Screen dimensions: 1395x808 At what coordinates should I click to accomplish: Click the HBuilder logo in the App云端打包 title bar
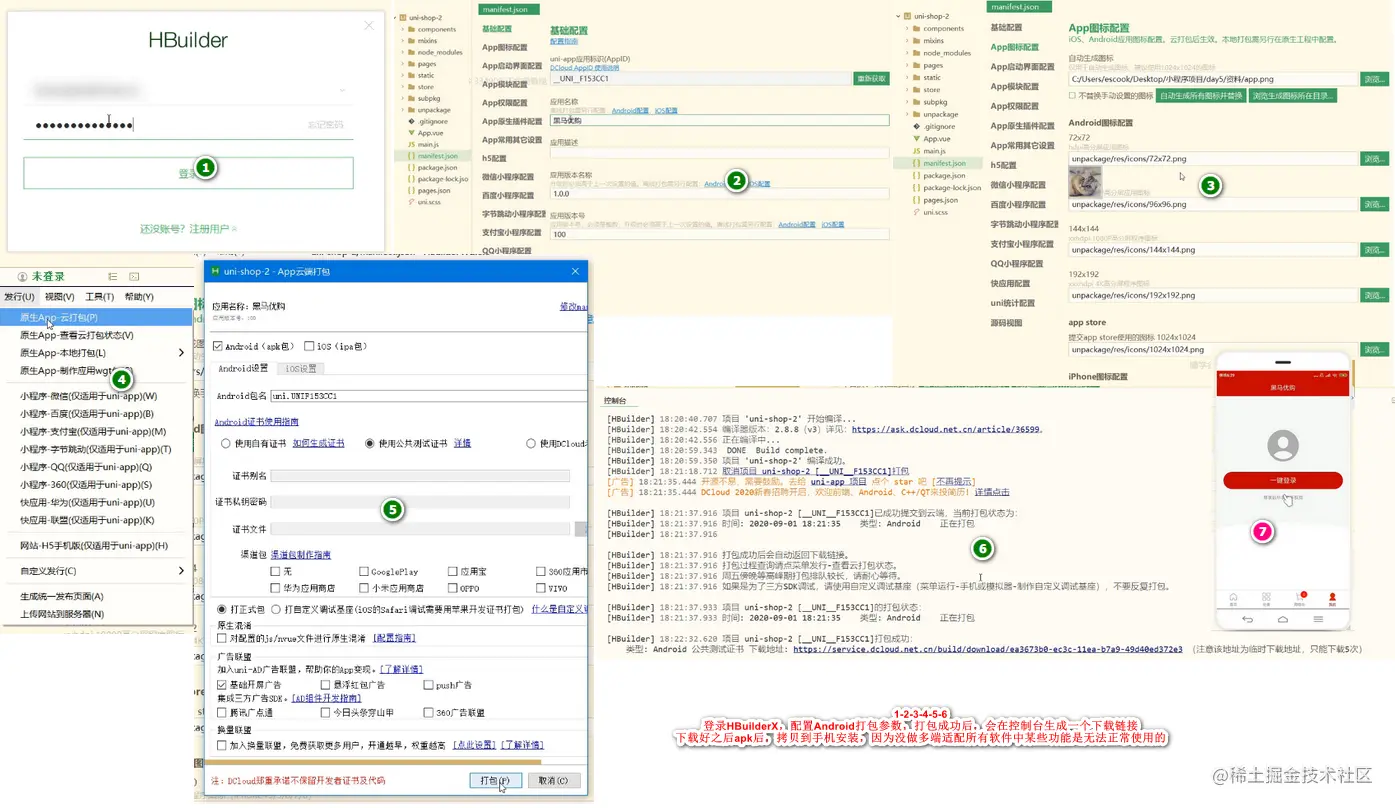[x=215, y=271]
